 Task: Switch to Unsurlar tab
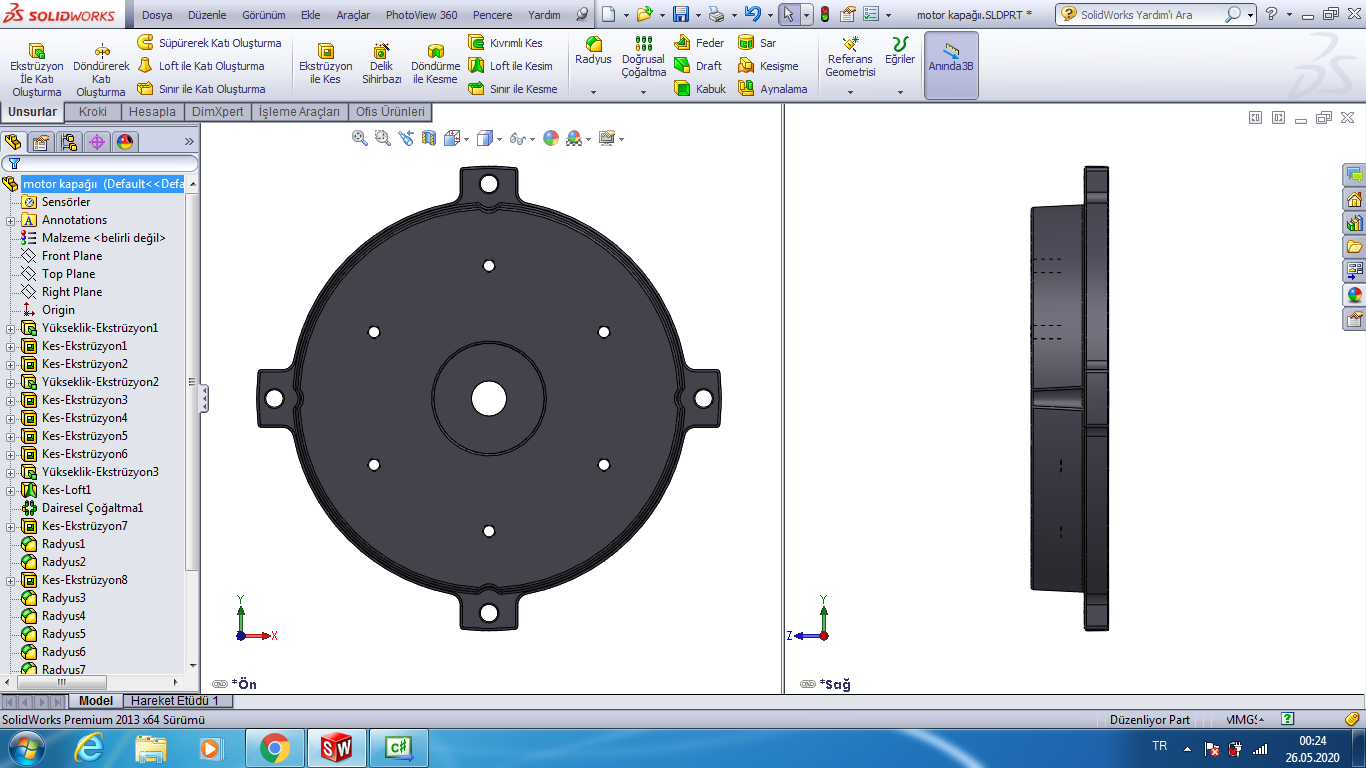33,112
